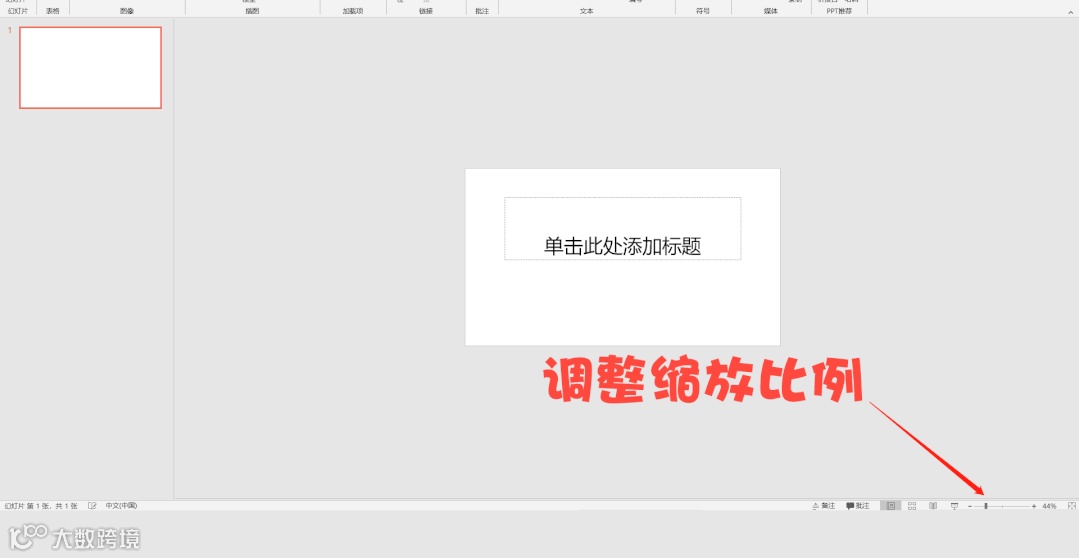Open the 备注 notes pane button

824,506
